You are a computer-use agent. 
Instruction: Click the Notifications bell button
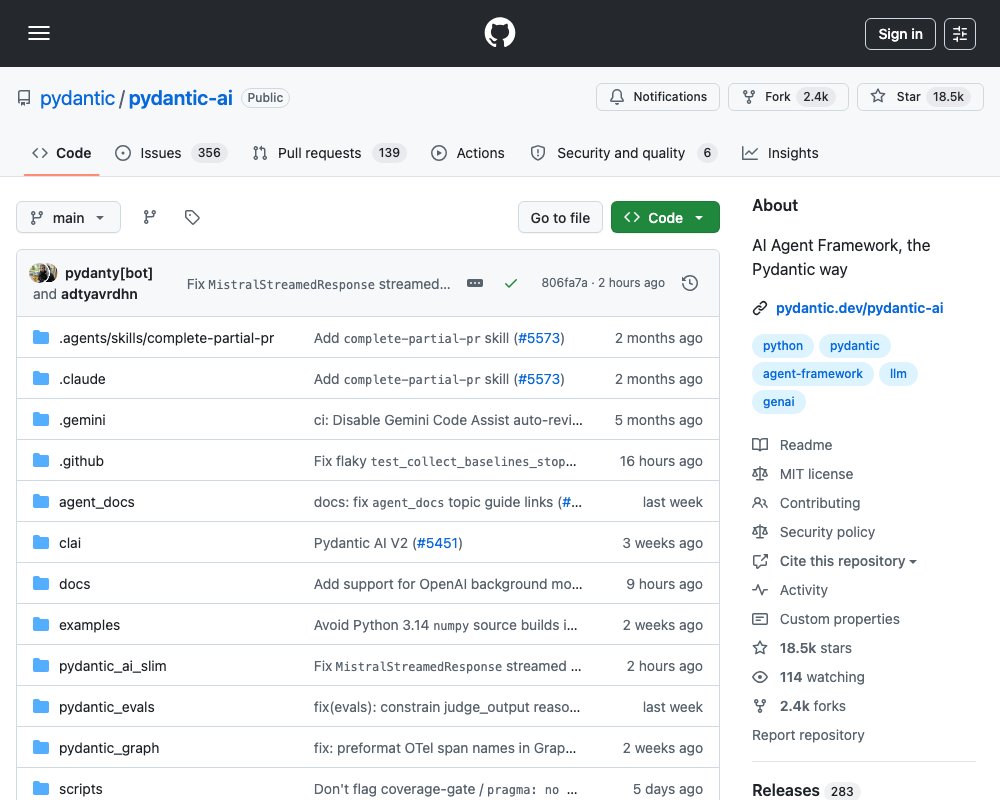click(658, 97)
